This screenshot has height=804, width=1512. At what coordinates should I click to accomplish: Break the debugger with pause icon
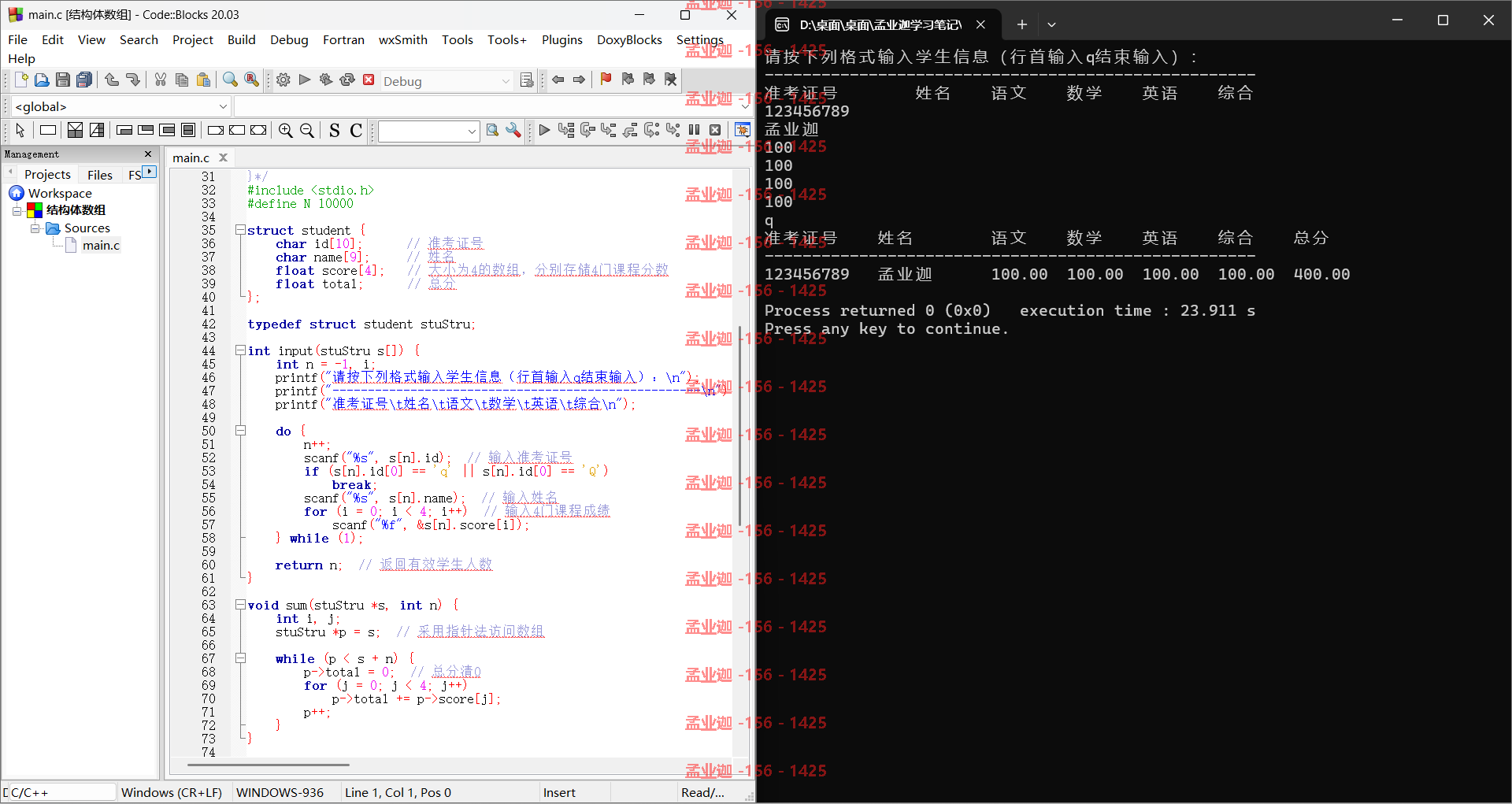(x=694, y=130)
